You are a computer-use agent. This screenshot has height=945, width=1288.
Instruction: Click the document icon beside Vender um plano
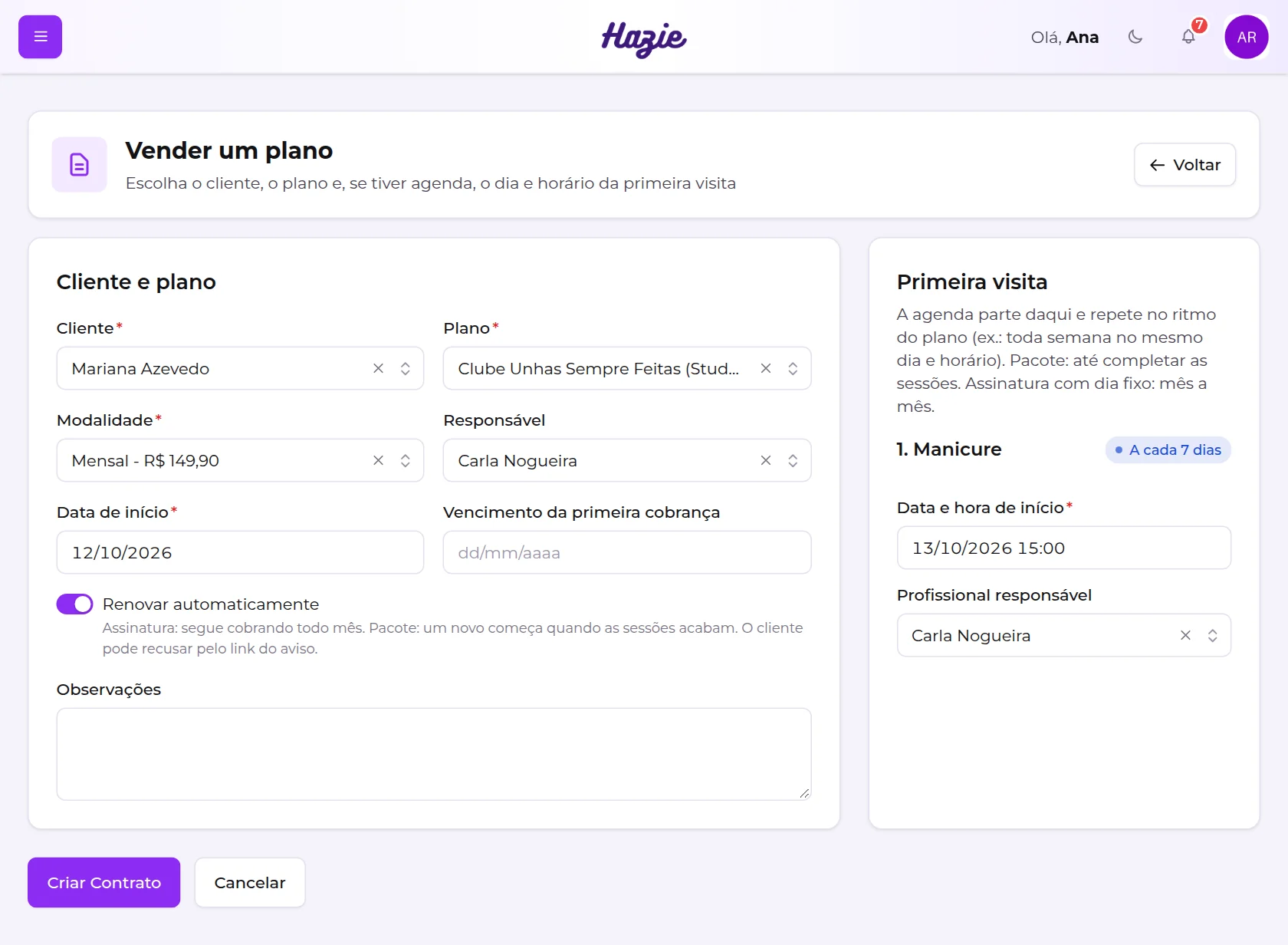click(x=79, y=164)
